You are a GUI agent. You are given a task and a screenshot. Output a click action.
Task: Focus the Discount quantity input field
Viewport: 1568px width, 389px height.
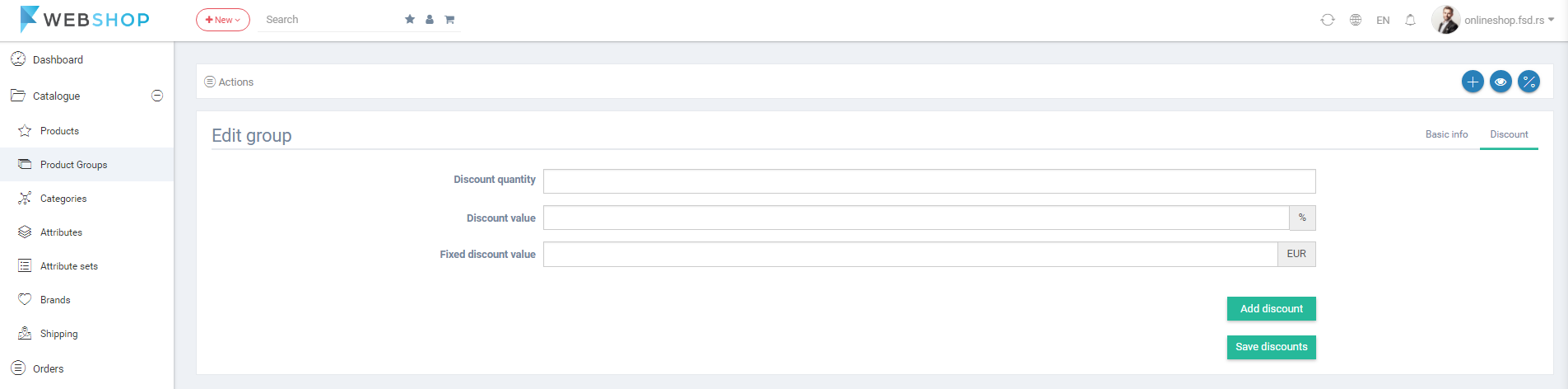tap(929, 181)
